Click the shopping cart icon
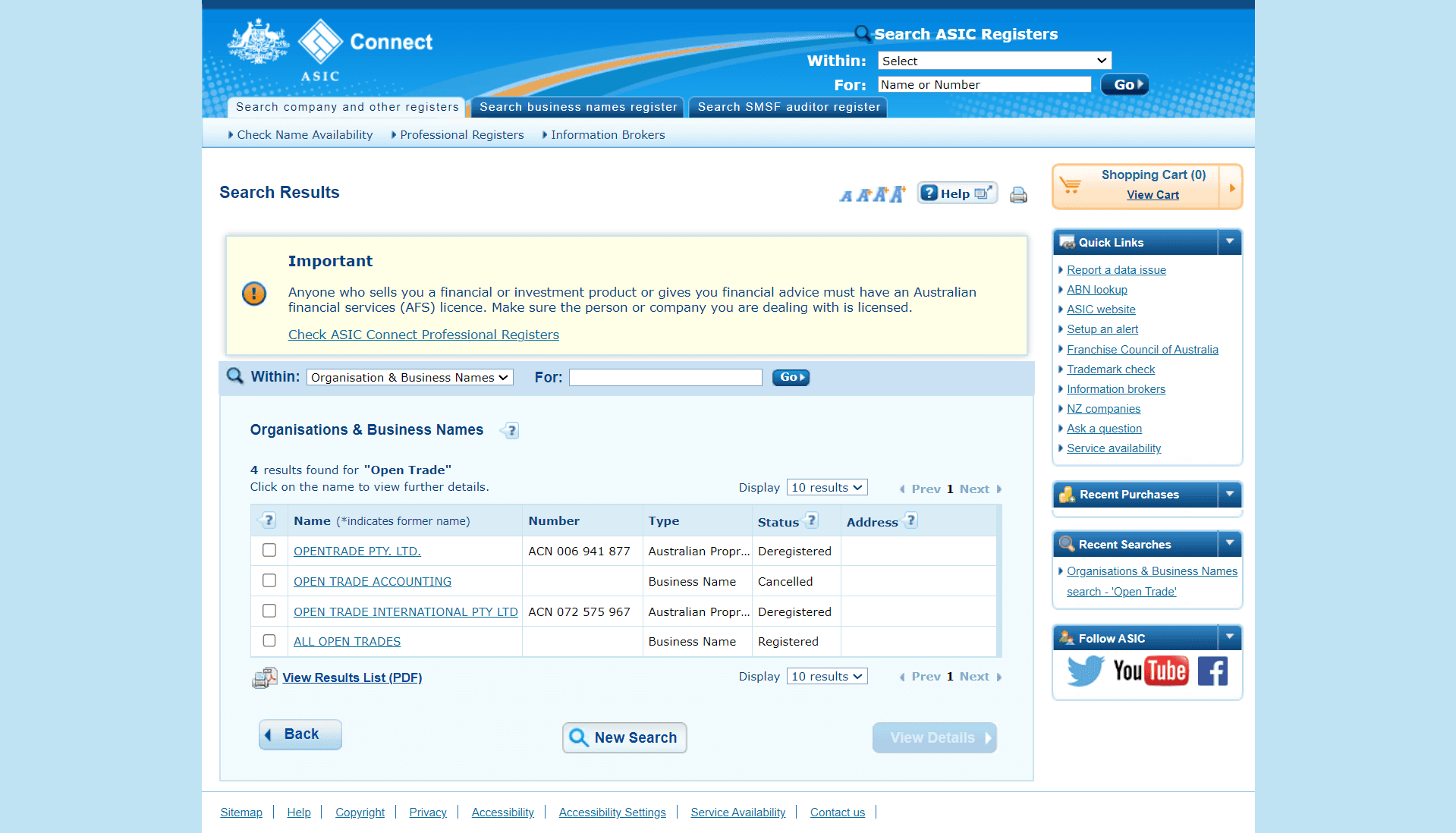The width and height of the screenshot is (1456, 833). click(1071, 185)
